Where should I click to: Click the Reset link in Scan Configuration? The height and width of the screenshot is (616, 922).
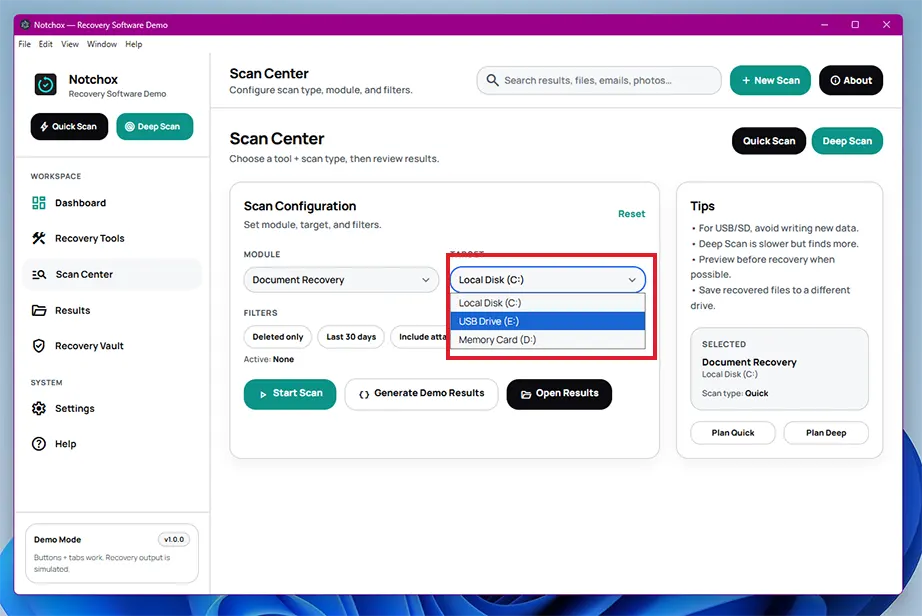tap(632, 214)
